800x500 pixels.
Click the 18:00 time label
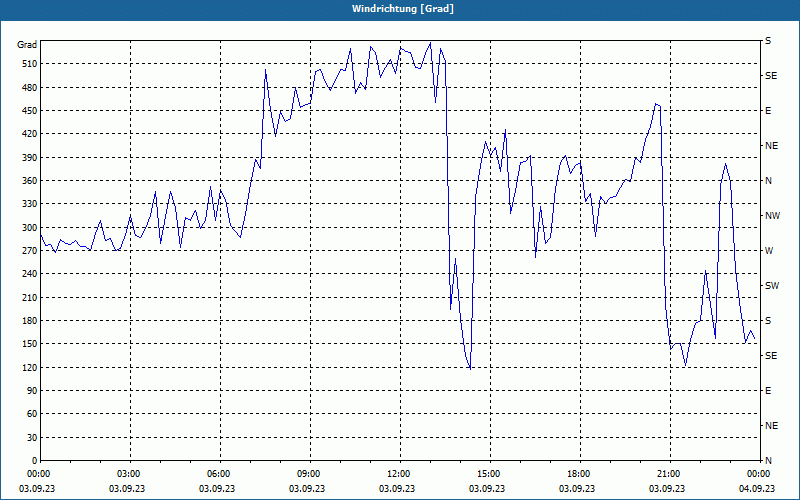pyautogui.click(x=580, y=474)
